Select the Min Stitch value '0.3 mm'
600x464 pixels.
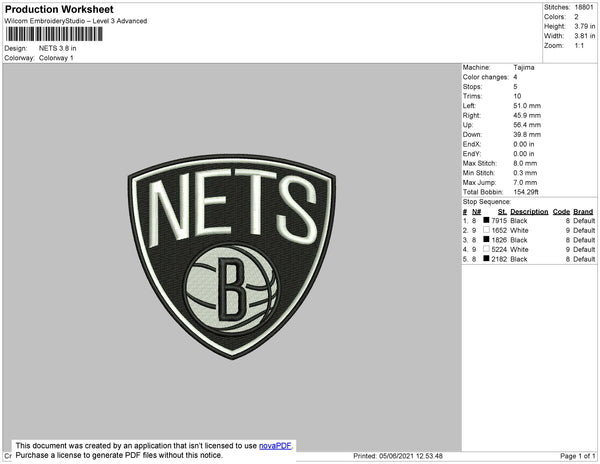(x=525, y=173)
